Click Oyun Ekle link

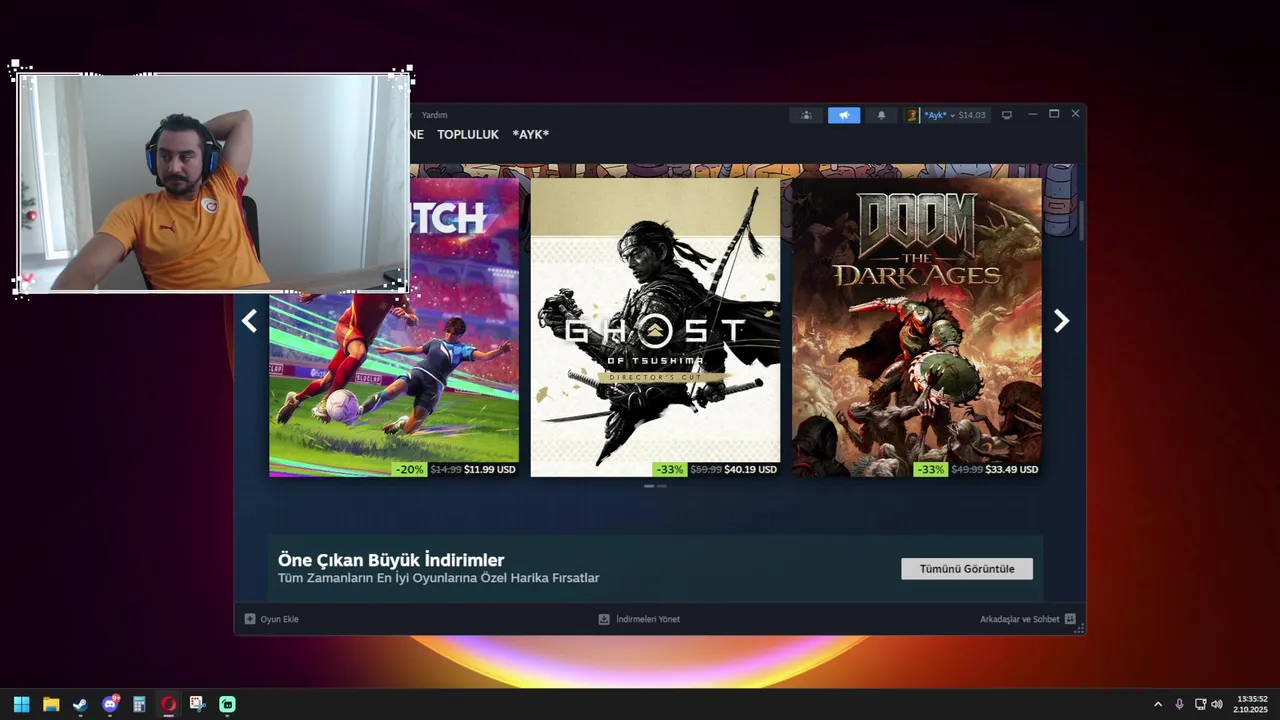[x=279, y=619]
